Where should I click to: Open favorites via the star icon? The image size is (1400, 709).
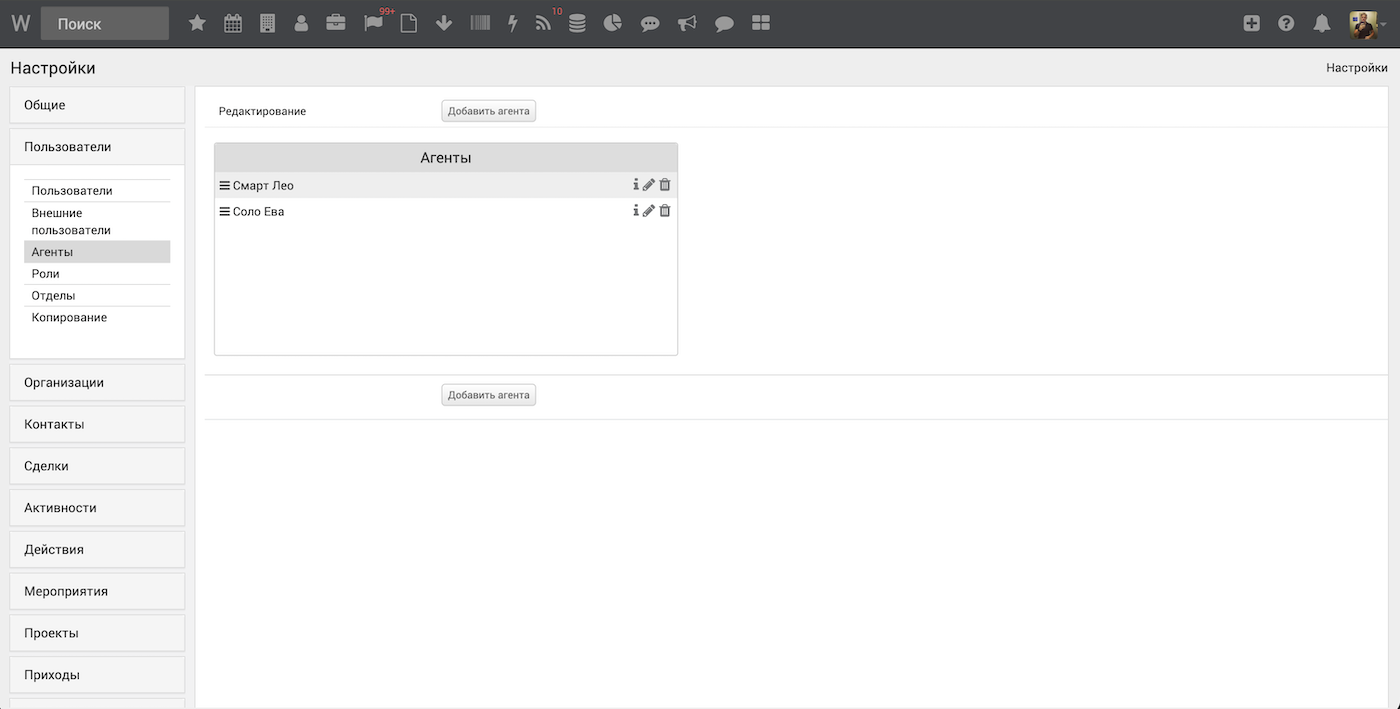(x=197, y=23)
